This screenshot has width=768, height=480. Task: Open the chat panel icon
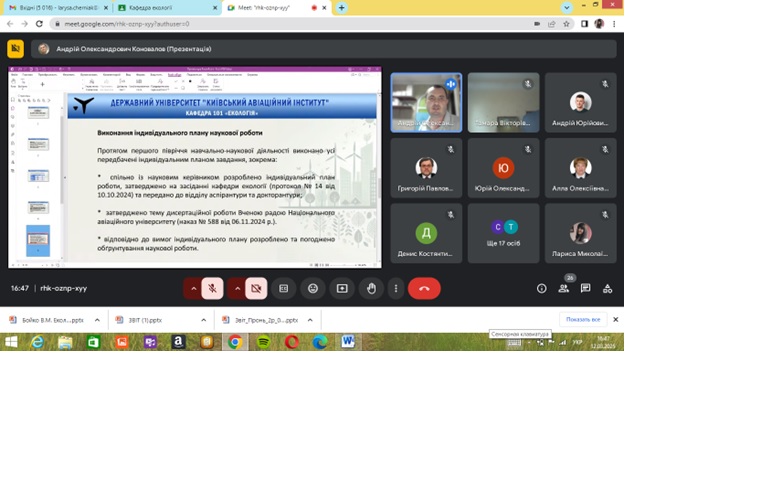coord(586,288)
